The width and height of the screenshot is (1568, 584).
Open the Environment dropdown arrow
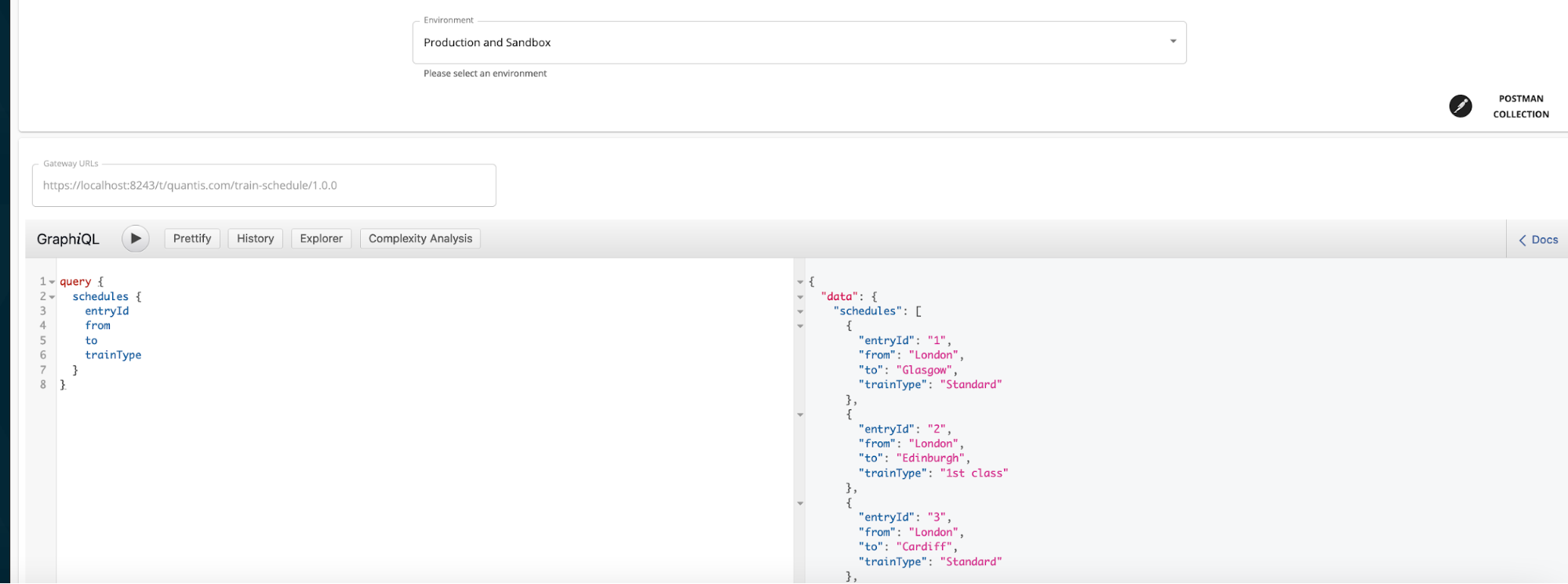tap(1173, 42)
